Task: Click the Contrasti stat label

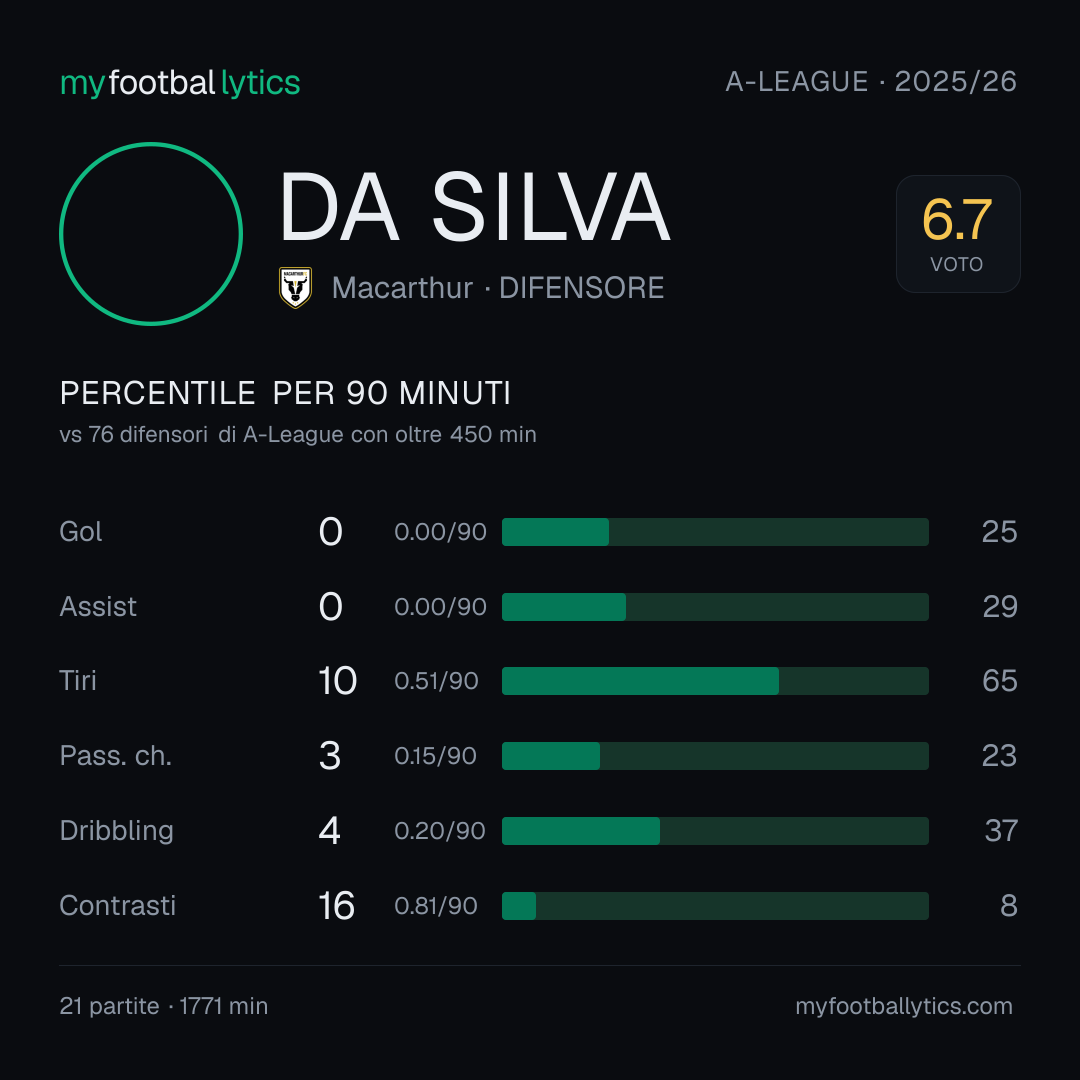Action: pos(118,906)
